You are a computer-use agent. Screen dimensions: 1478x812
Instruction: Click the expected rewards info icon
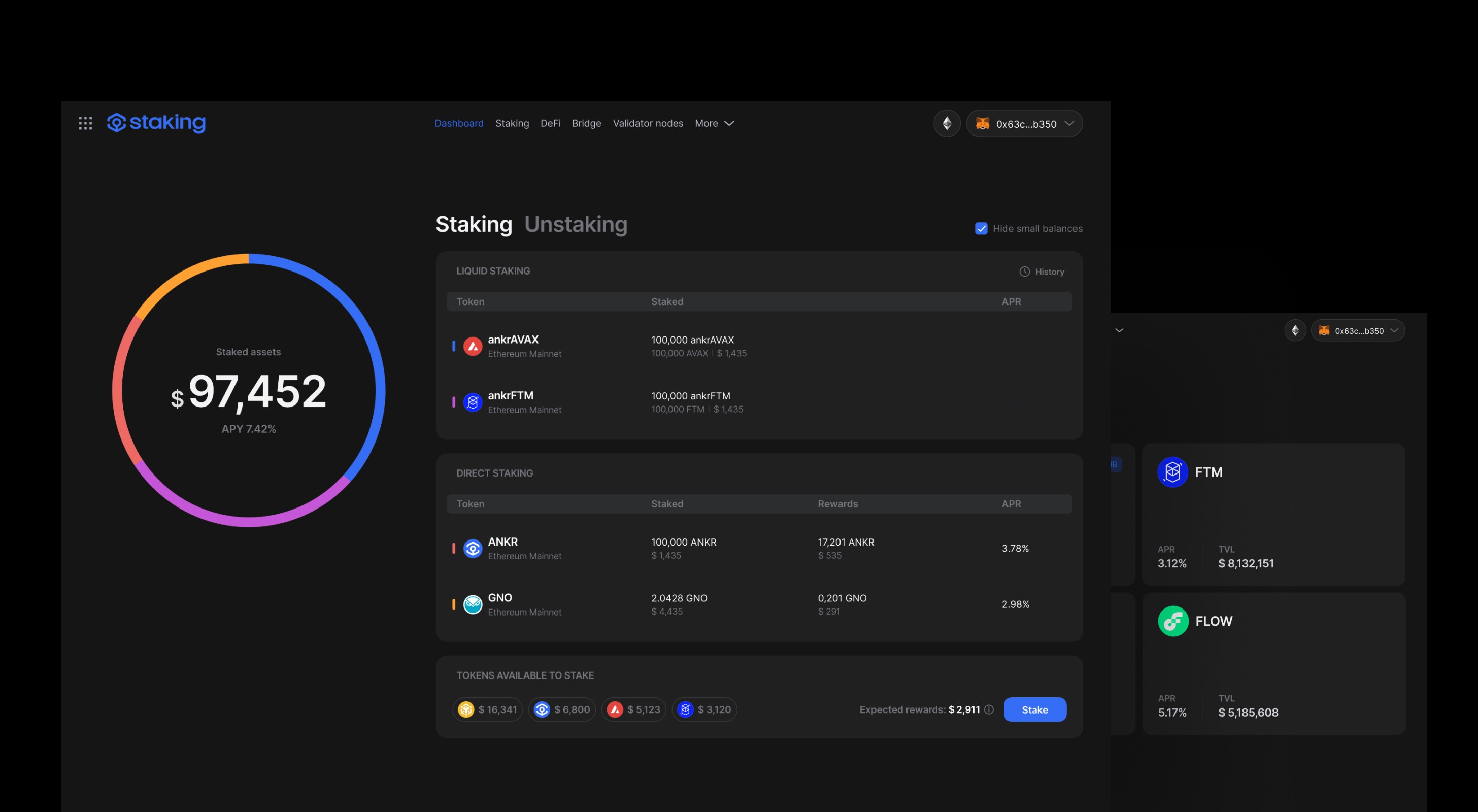pyautogui.click(x=989, y=709)
